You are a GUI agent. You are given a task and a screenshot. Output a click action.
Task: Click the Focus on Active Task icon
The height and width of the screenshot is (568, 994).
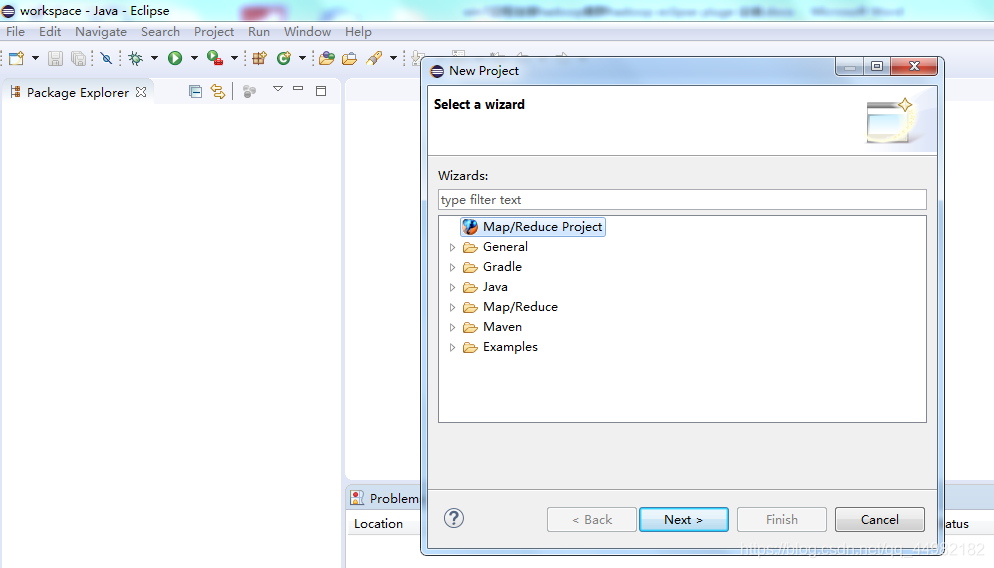[x=249, y=92]
